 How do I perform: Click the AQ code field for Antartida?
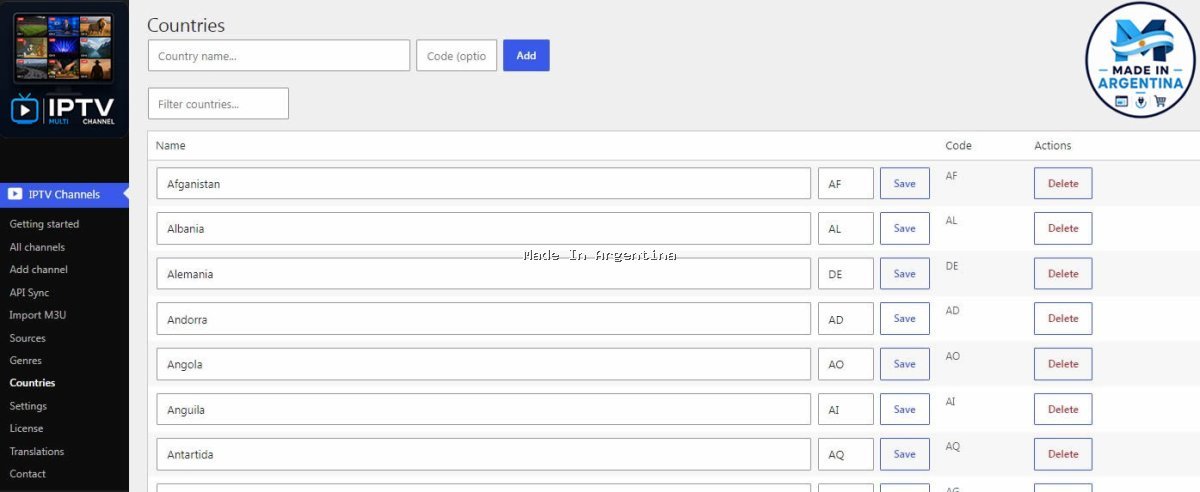pyautogui.click(x=846, y=454)
